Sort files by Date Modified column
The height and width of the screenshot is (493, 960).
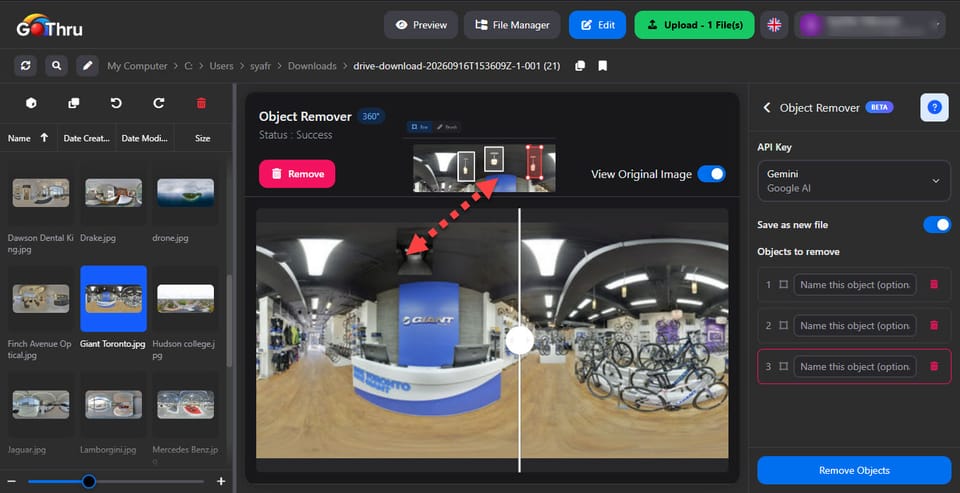(144, 138)
